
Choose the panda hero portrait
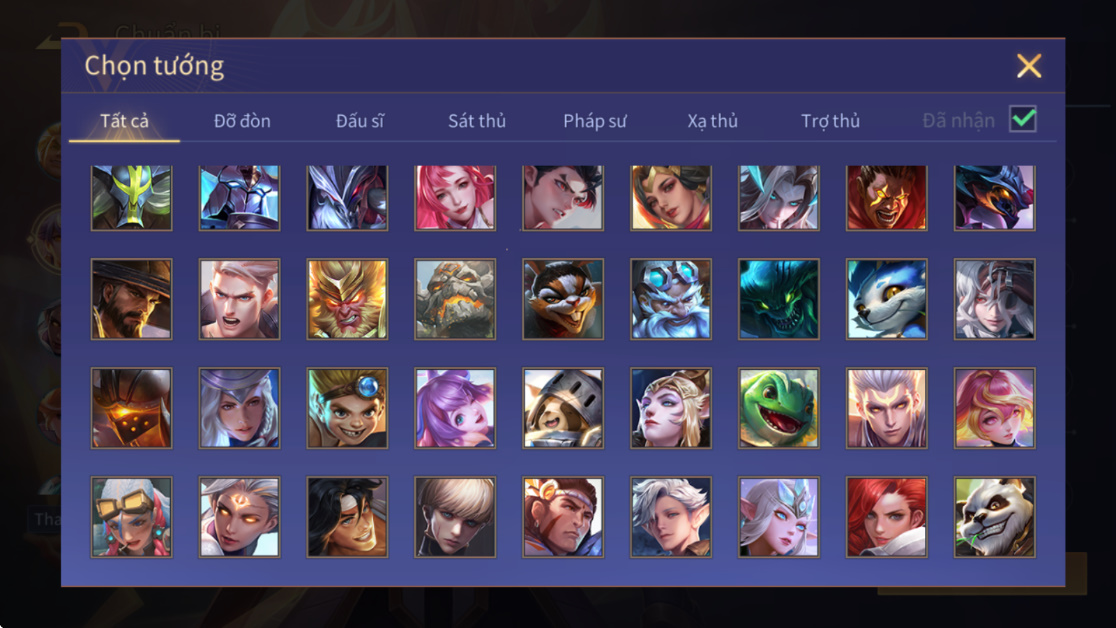coord(994,517)
